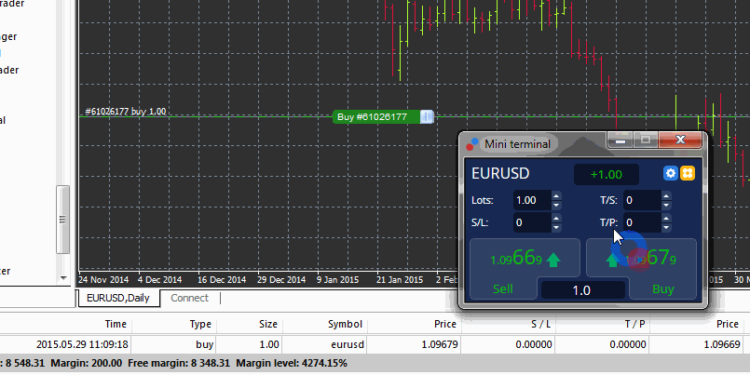Click the Lots input field showing 1.00

pos(532,200)
